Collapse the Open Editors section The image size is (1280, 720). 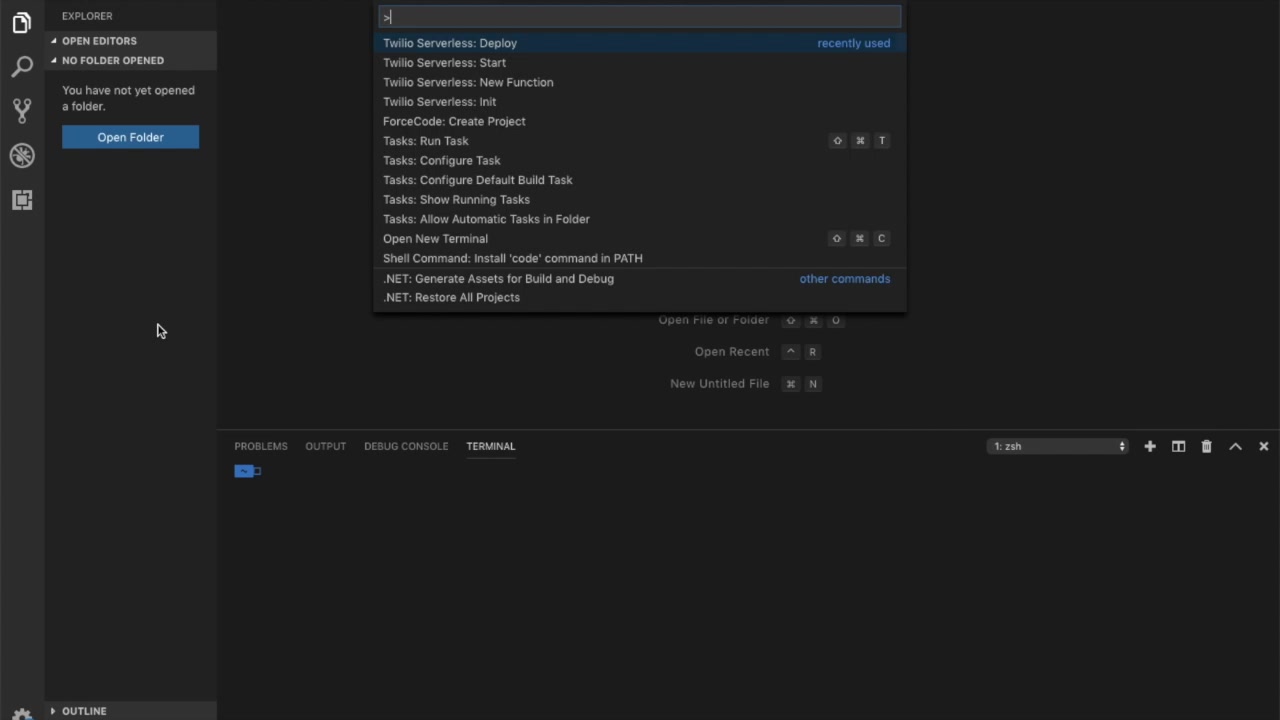131,41
